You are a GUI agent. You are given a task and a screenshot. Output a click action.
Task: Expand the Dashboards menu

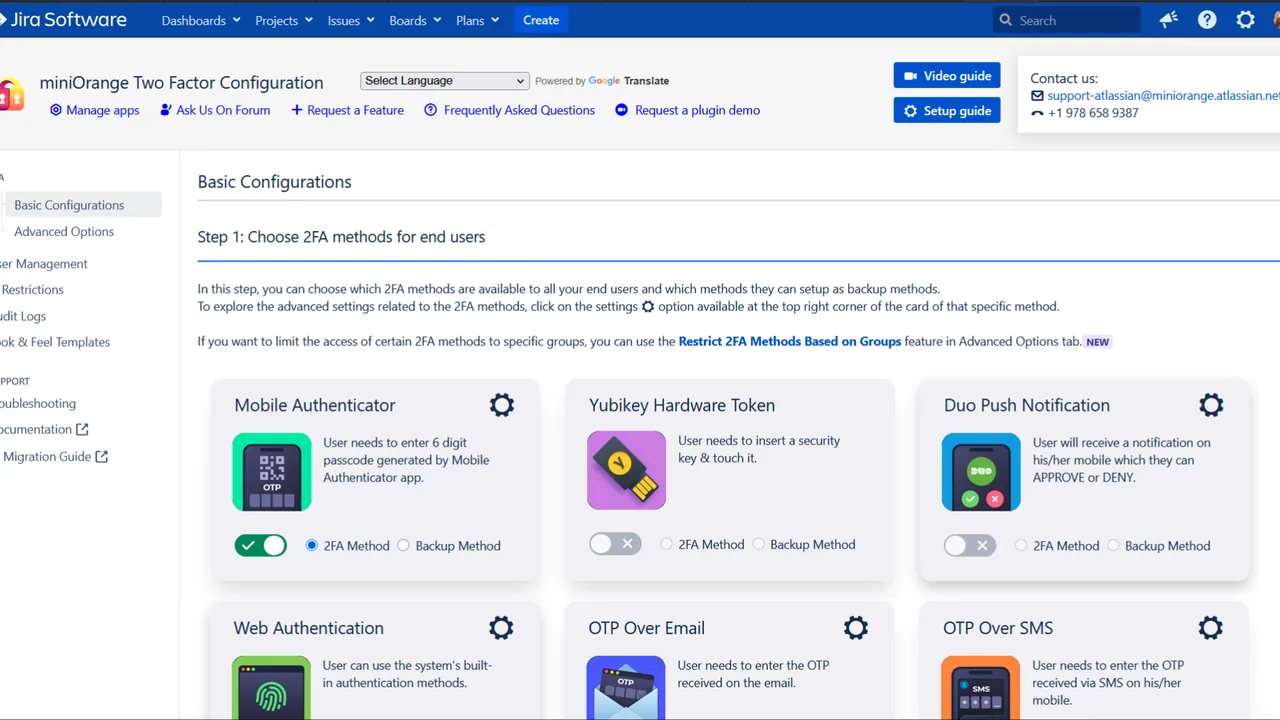click(201, 20)
